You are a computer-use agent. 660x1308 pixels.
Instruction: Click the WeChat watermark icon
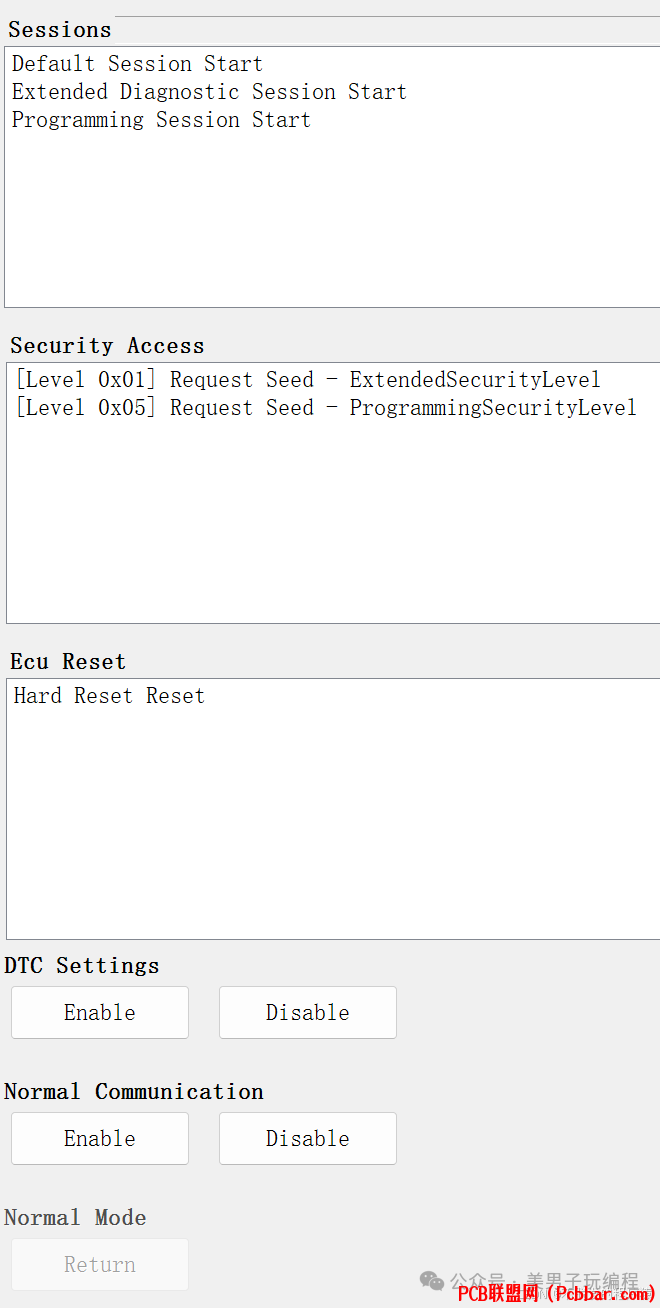(432, 1281)
